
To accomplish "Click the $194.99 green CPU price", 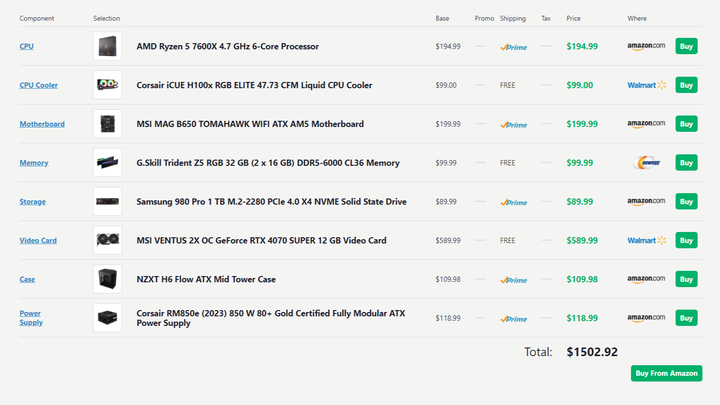I will tap(582, 46).
